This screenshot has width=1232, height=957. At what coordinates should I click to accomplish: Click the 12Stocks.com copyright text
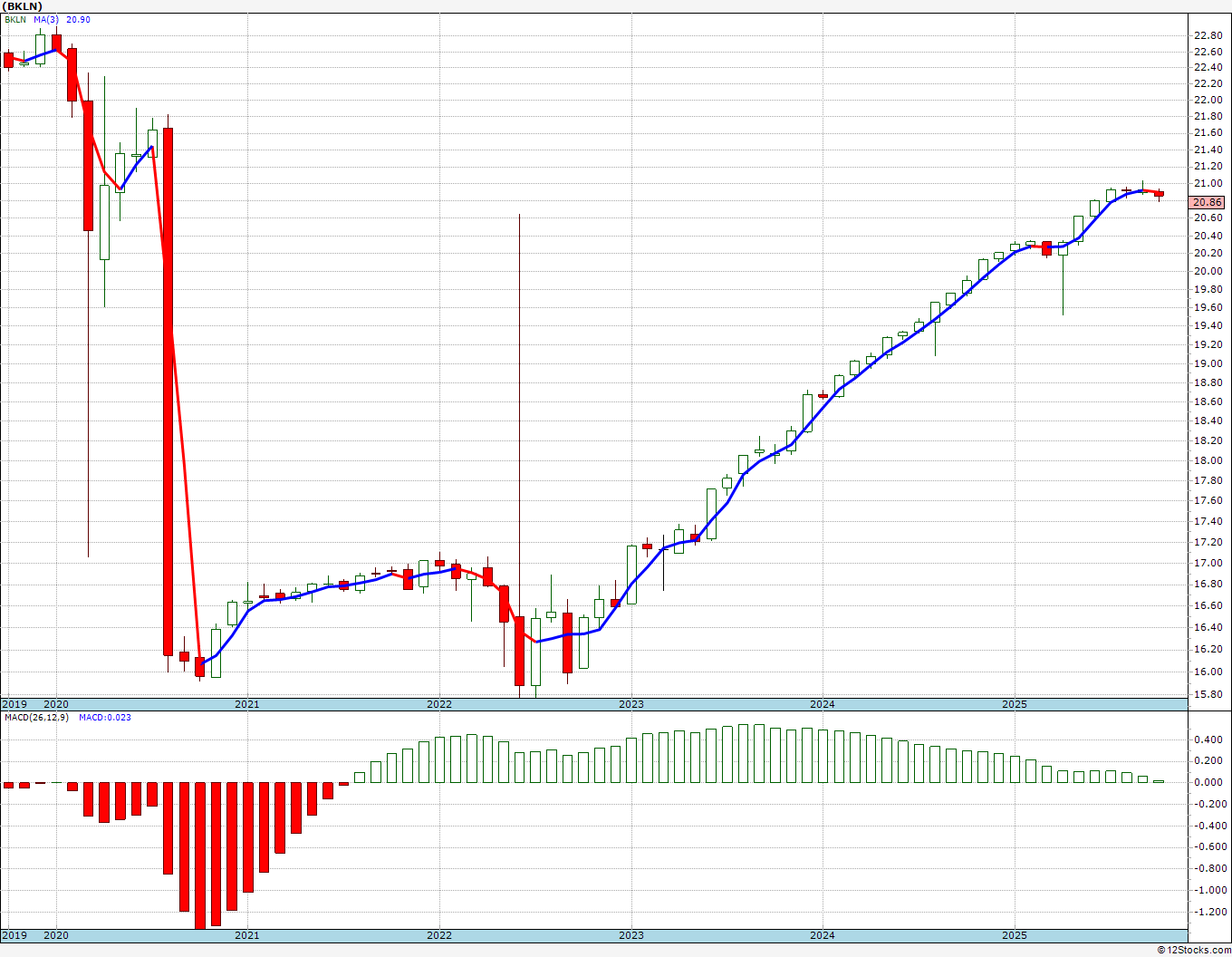1195,950
